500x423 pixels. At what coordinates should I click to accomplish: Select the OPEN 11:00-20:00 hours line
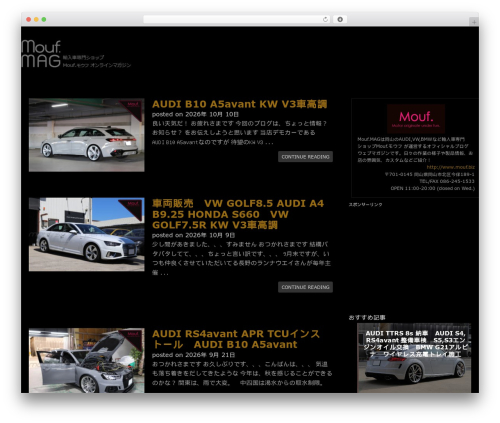click(x=433, y=188)
